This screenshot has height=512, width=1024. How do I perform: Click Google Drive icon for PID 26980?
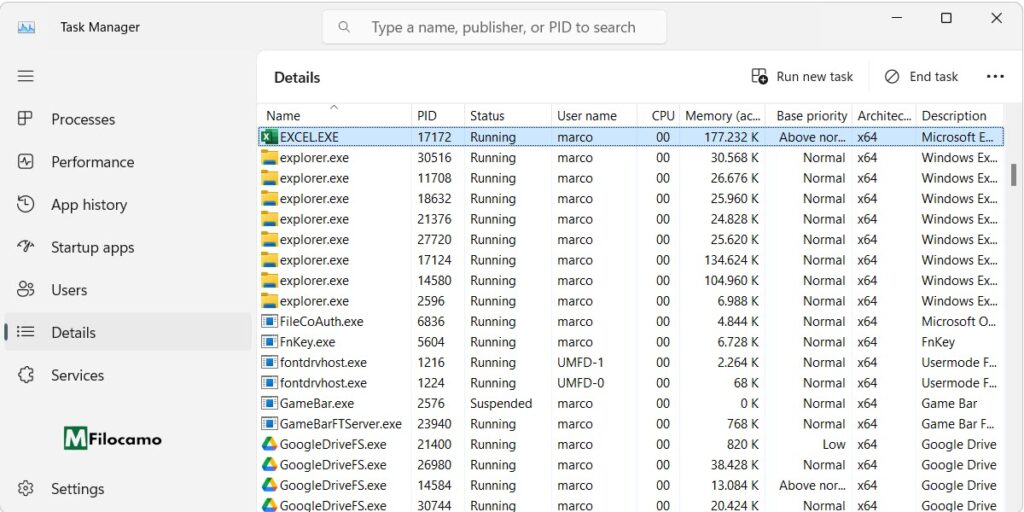tap(269, 465)
